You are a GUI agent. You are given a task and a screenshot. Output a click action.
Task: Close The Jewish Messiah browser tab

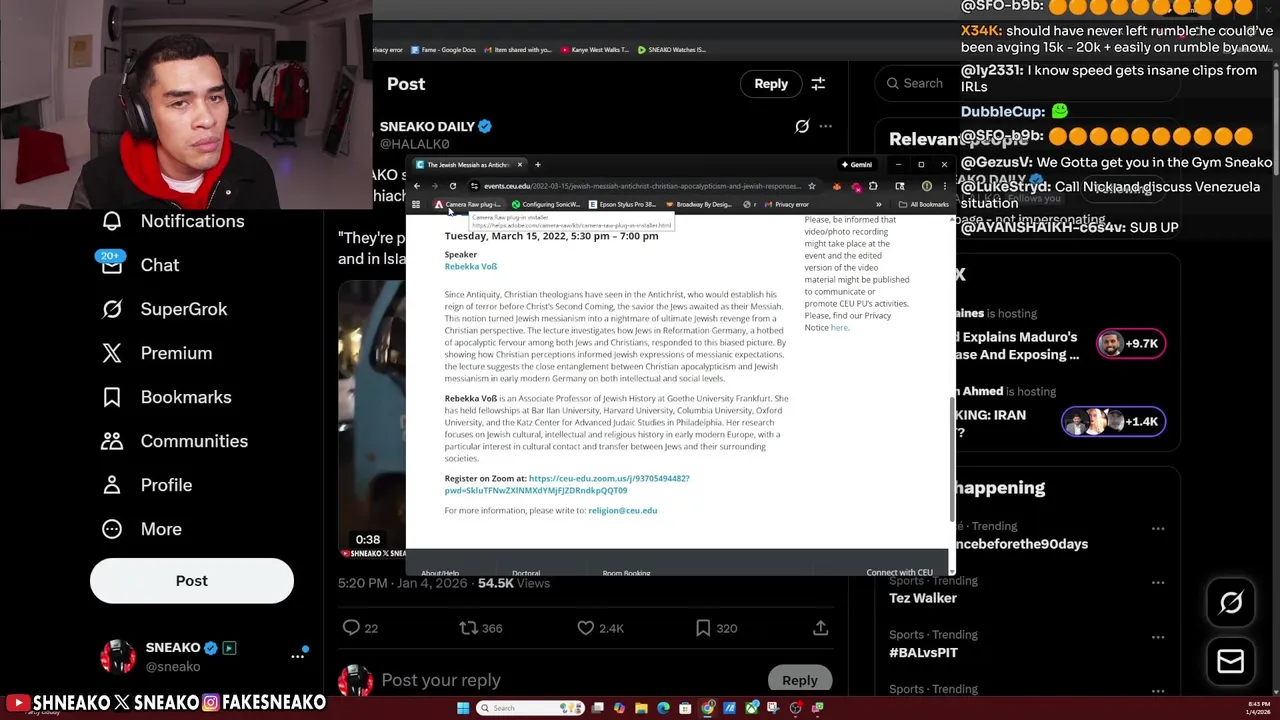coord(520,165)
